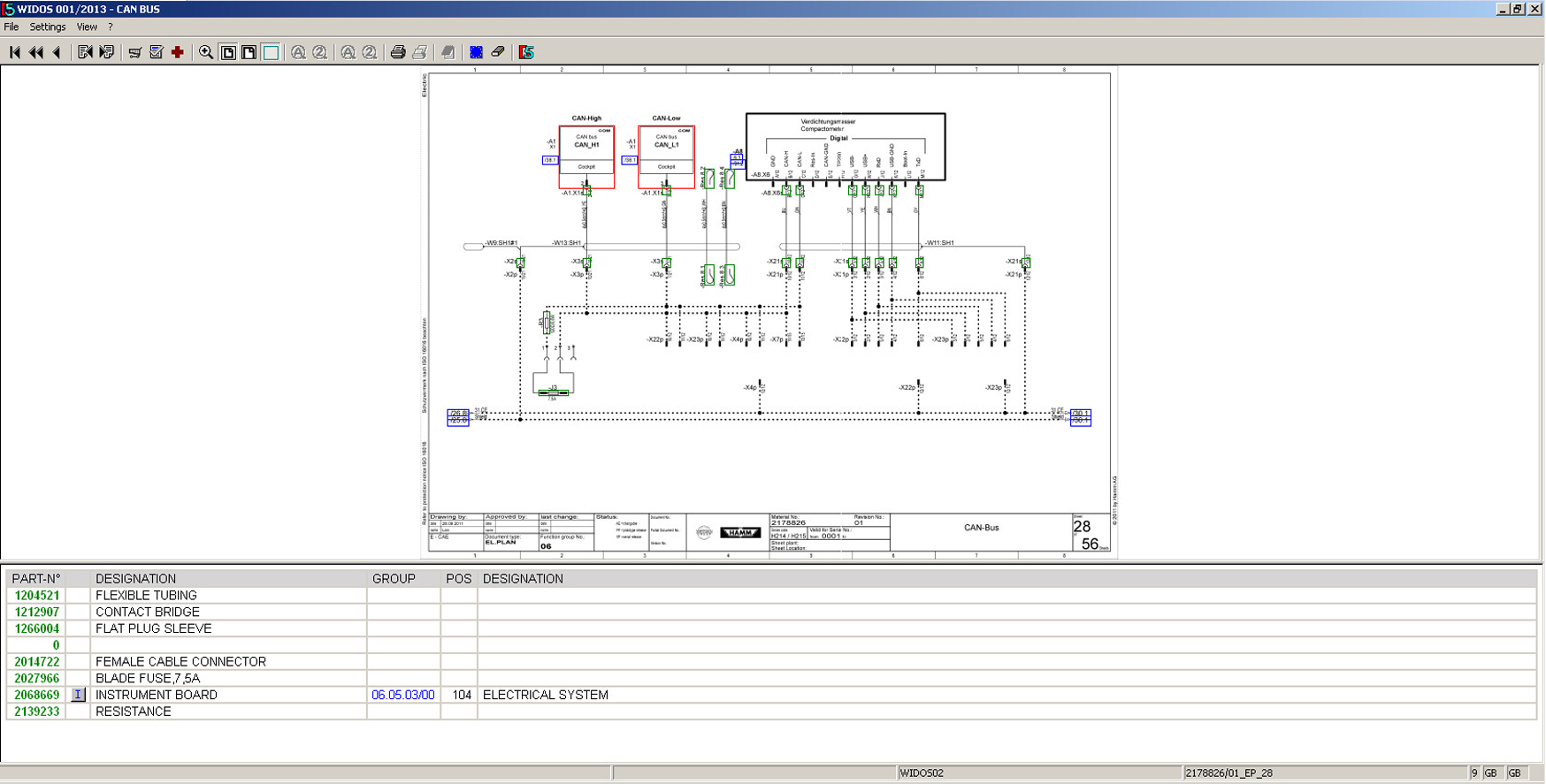
Task: Click the black printer icon
Action: tap(398, 52)
